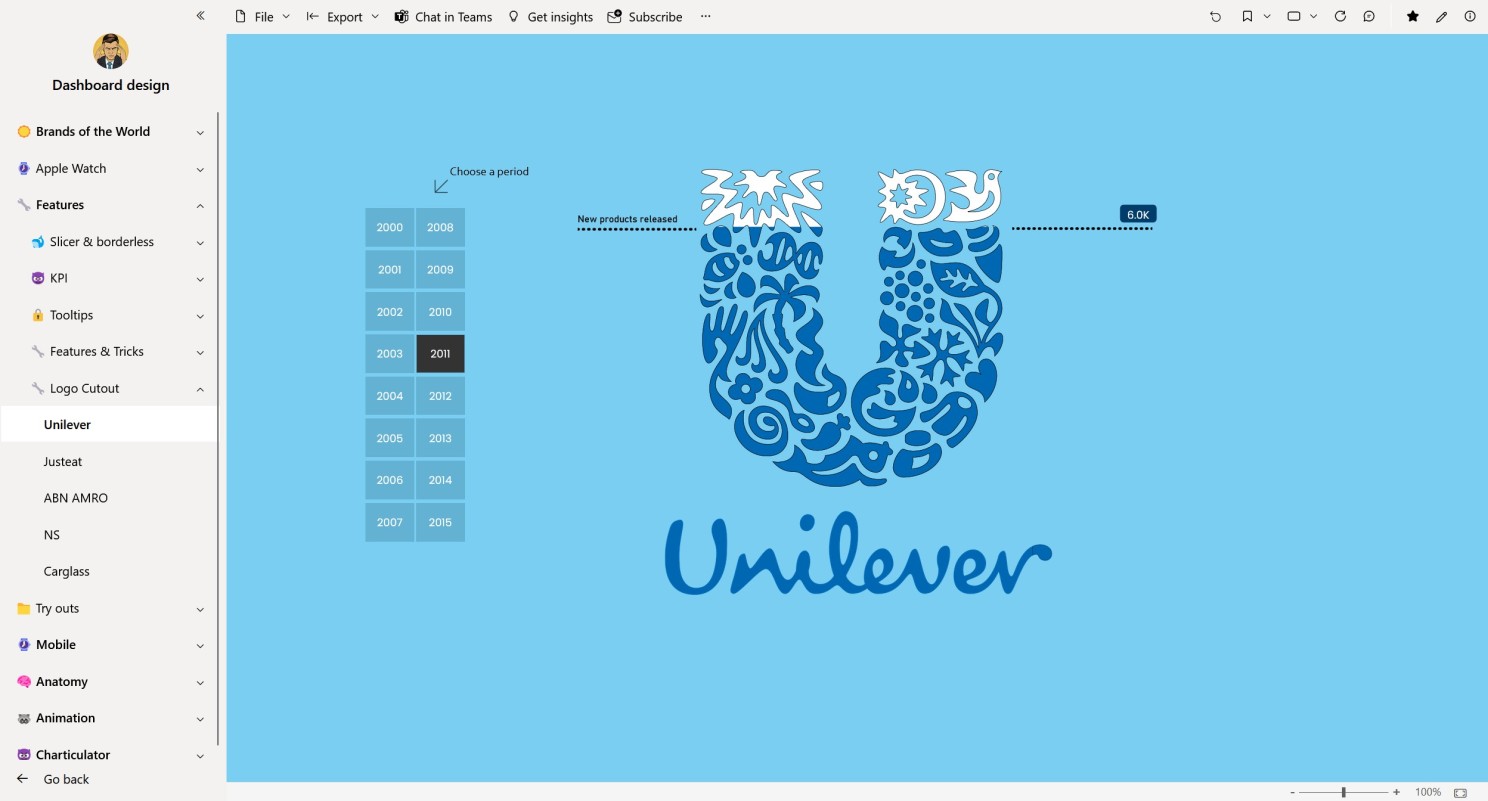Expand the Brands of the World section
This screenshot has height=801, width=1488.
(200, 132)
